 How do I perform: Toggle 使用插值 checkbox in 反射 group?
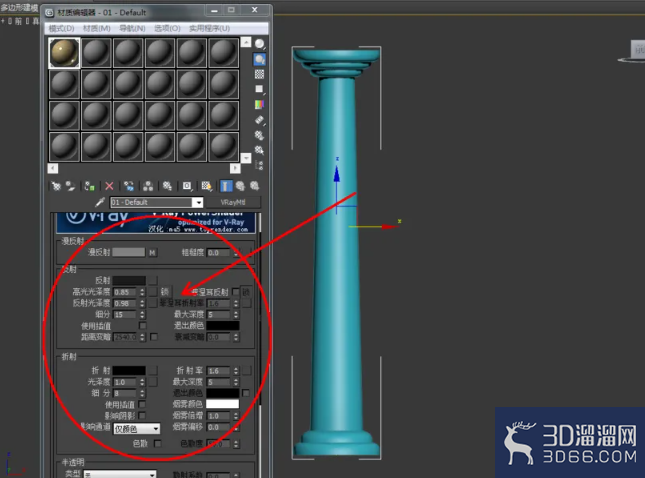pyautogui.click(x=142, y=326)
